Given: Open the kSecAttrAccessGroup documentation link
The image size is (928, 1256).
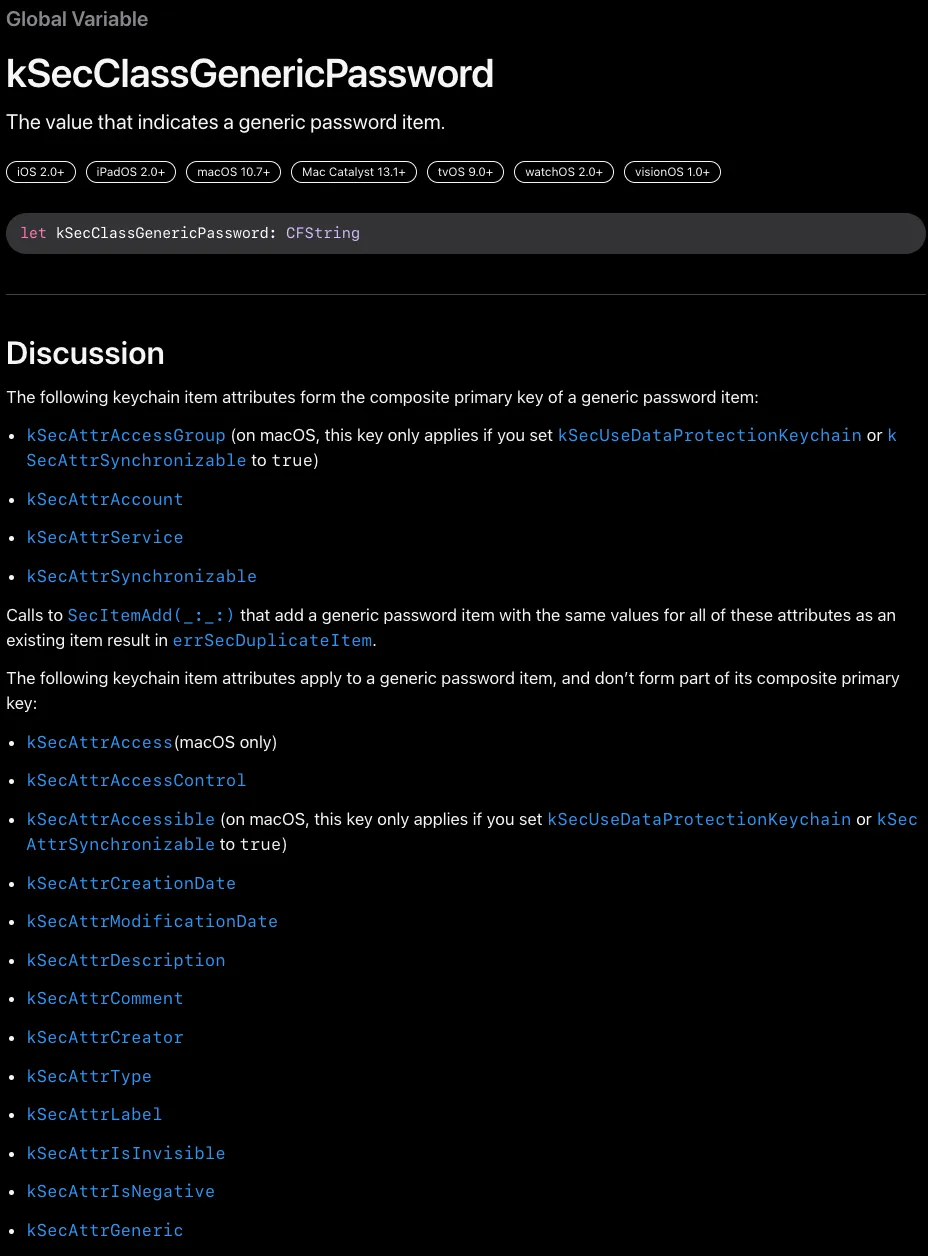Looking at the screenshot, I should pos(125,435).
